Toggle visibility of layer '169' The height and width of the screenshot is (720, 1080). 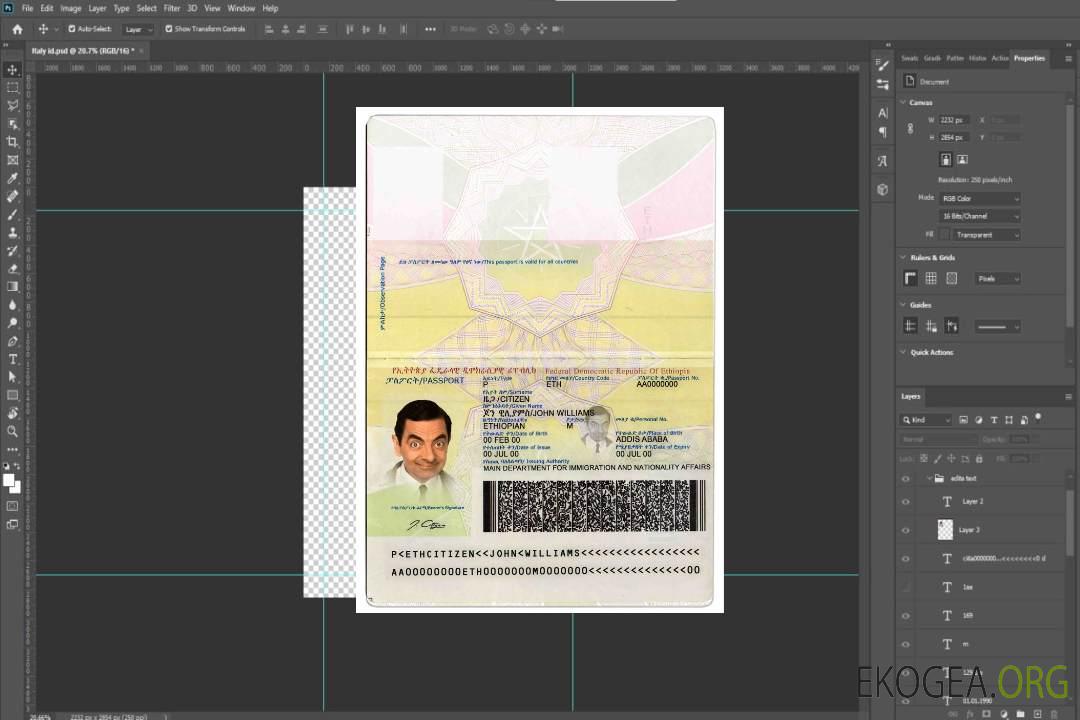(906, 615)
